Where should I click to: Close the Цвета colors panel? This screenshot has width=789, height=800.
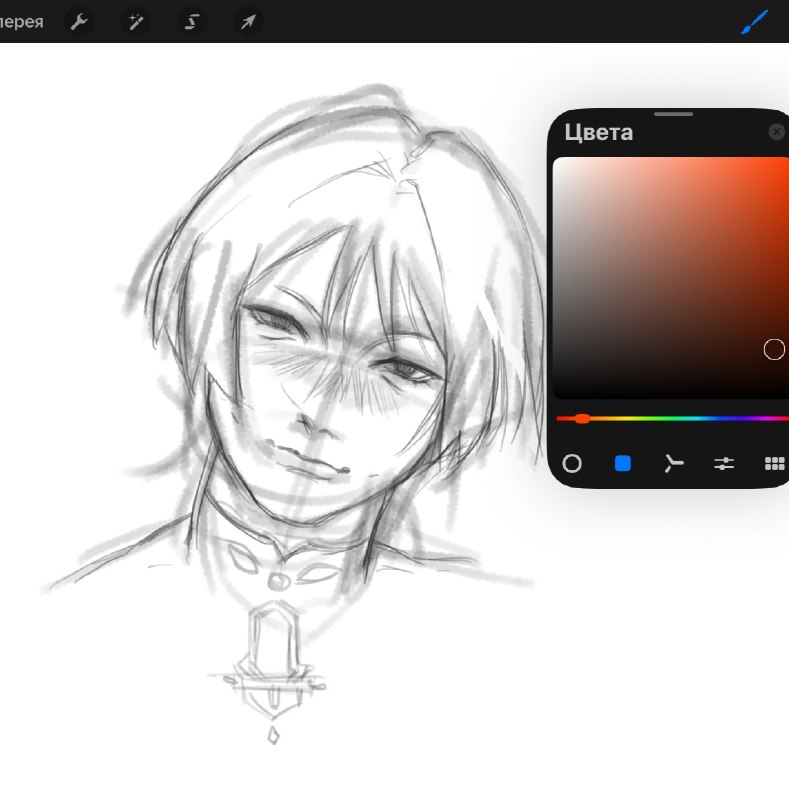point(777,132)
